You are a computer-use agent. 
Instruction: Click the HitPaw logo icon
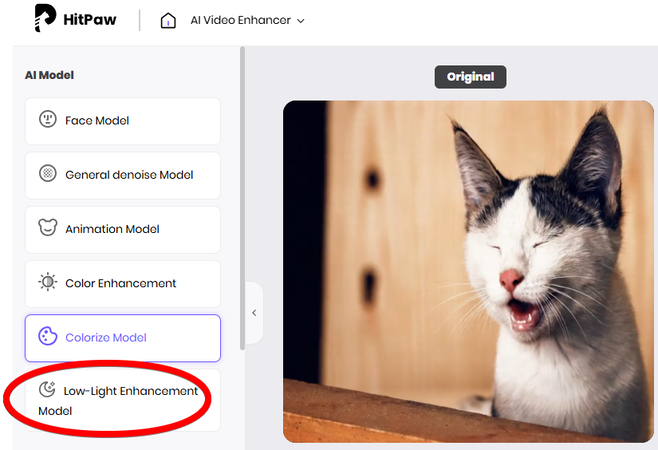coord(45,18)
